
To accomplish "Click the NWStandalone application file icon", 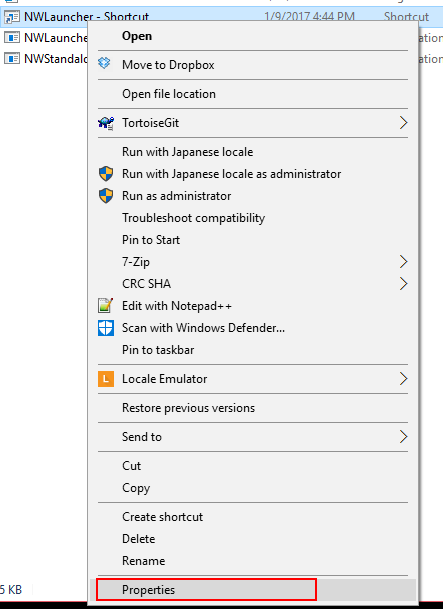I will pyautogui.click(x=12, y=59).
